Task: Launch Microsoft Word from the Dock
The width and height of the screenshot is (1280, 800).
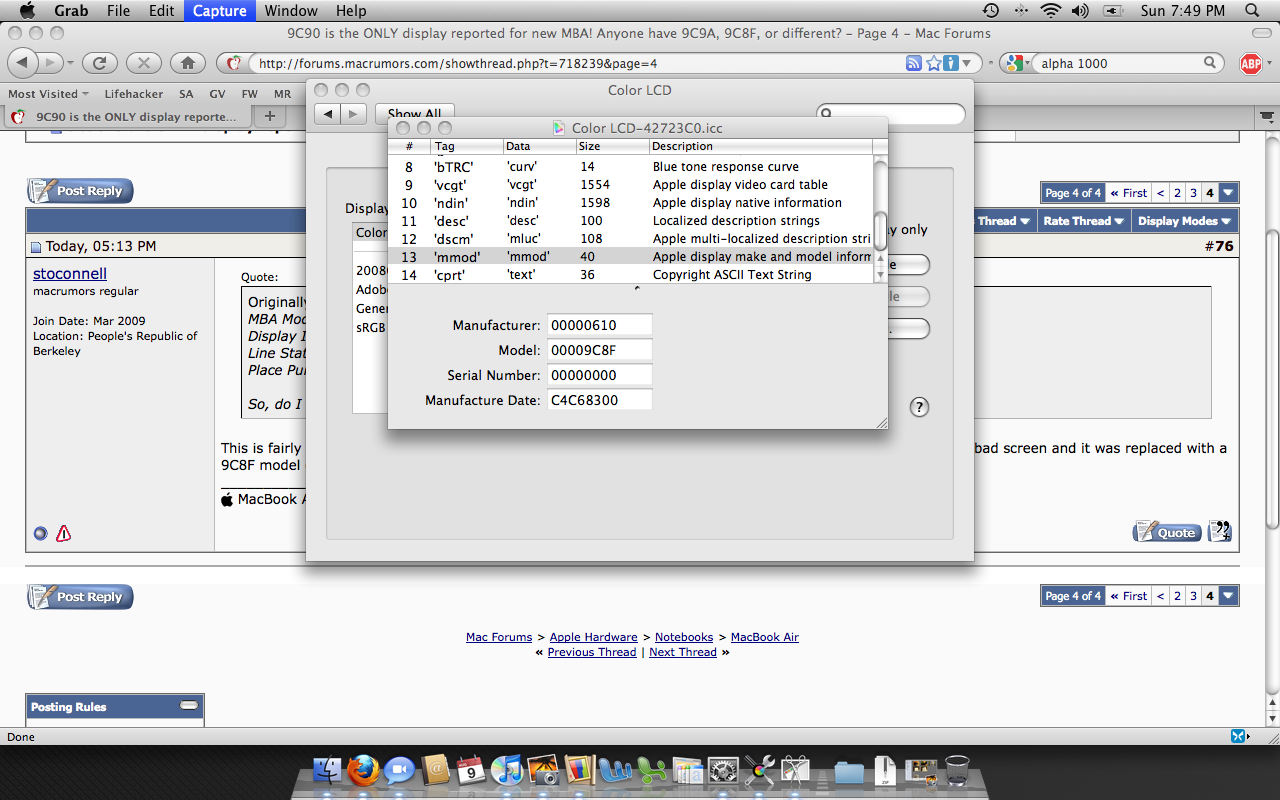Action: 614,770
